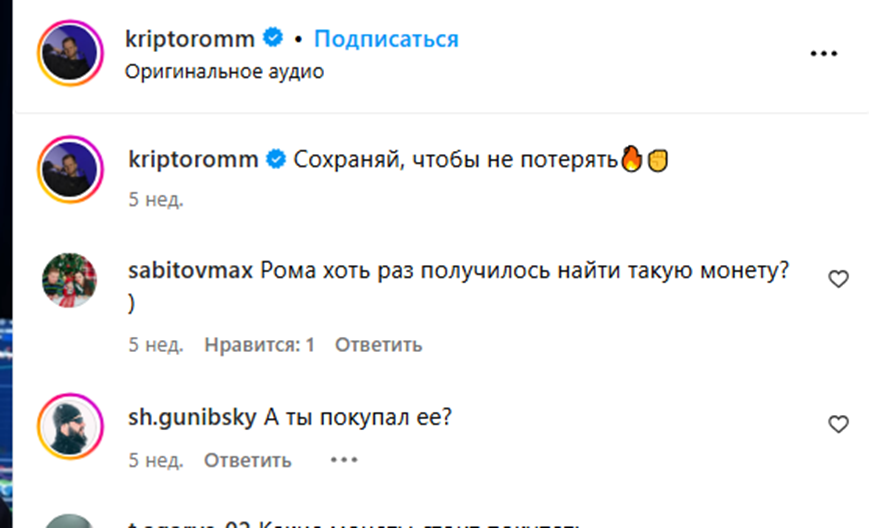Open kriptoromm username in the header
869x528 pixels.
pyautogui.click(x=191, y=39)
